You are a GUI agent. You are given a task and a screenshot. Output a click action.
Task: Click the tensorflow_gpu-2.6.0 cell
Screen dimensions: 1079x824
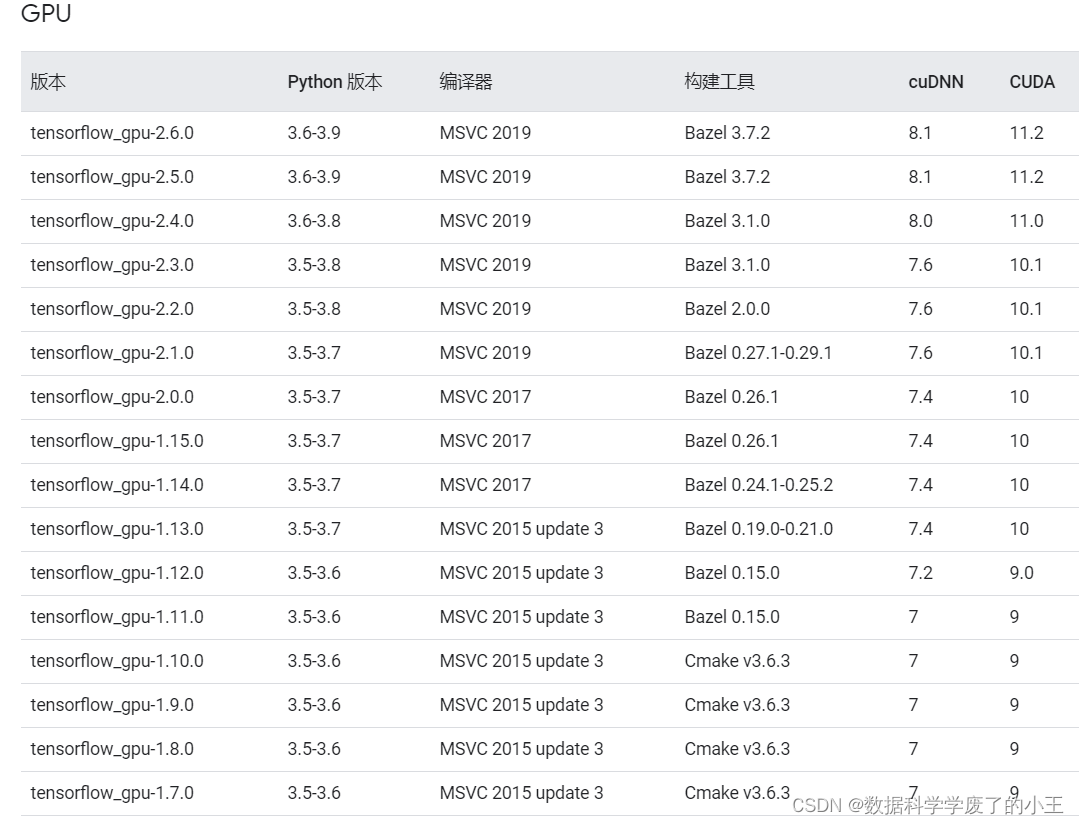(x=112, y=133)
